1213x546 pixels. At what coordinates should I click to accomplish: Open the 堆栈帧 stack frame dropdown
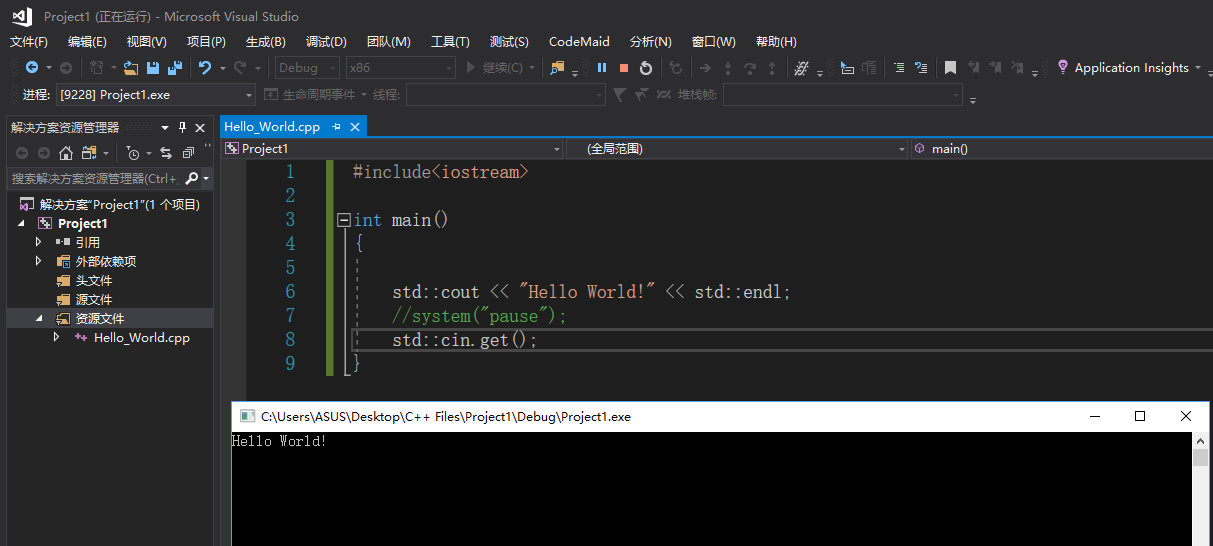(x=843, y=95)
